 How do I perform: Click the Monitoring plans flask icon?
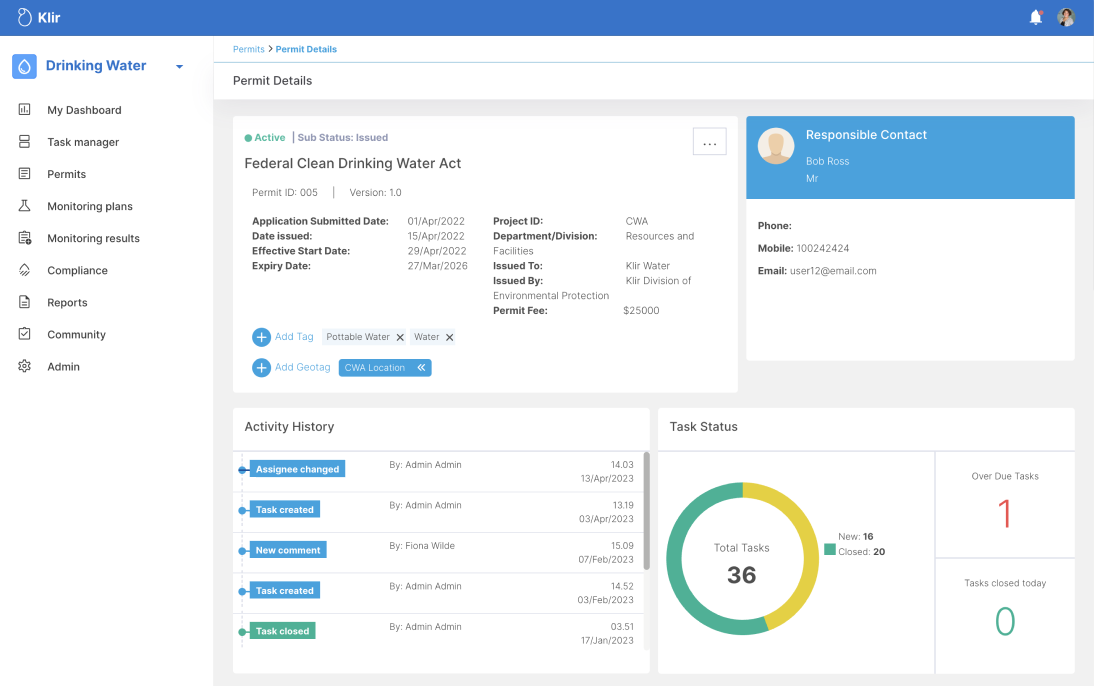[x=25, y=206]
